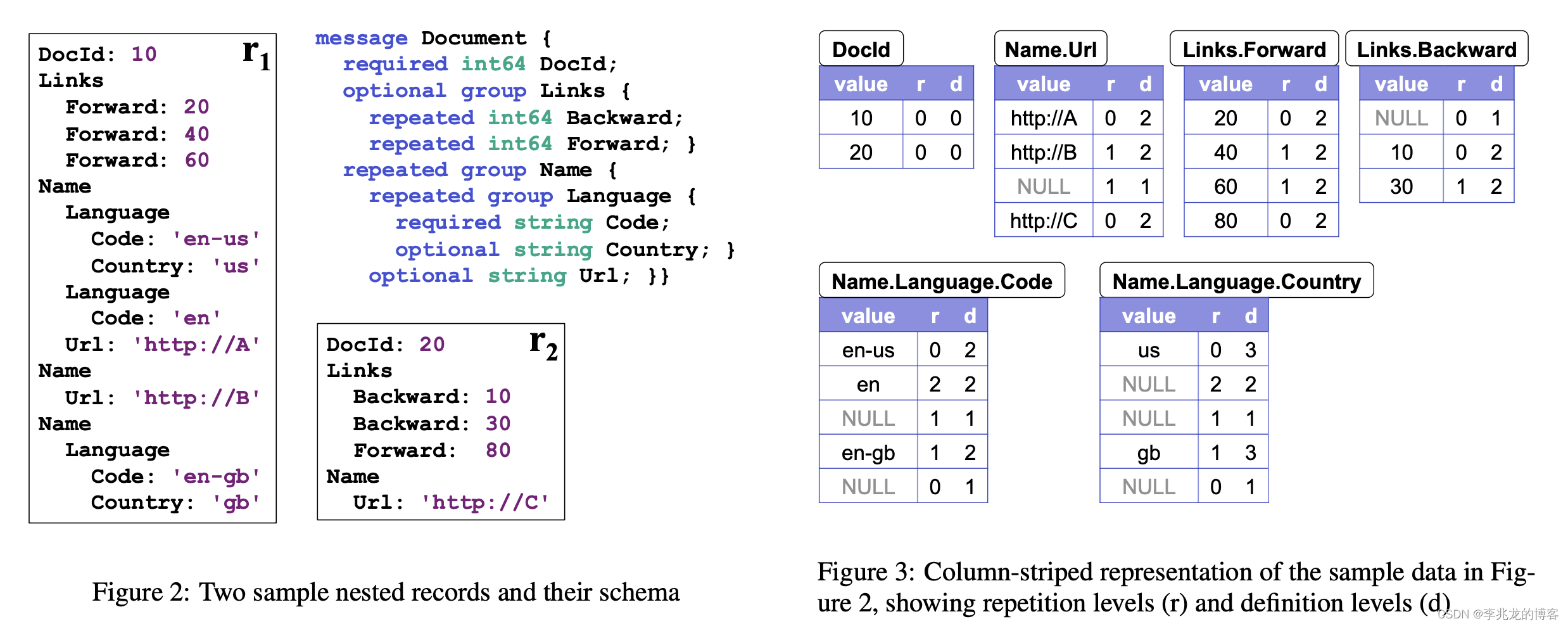
Task: Click 'Forward: 20' in record r1
Action: coord(137,106)
